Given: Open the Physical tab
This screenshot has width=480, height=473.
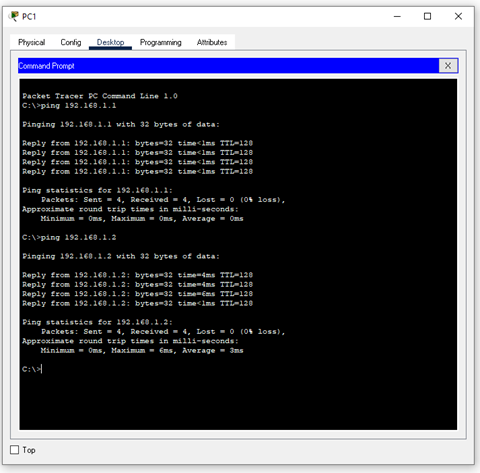Looking at the screenshot, I should pyautogui.click(x=31, y=42).
